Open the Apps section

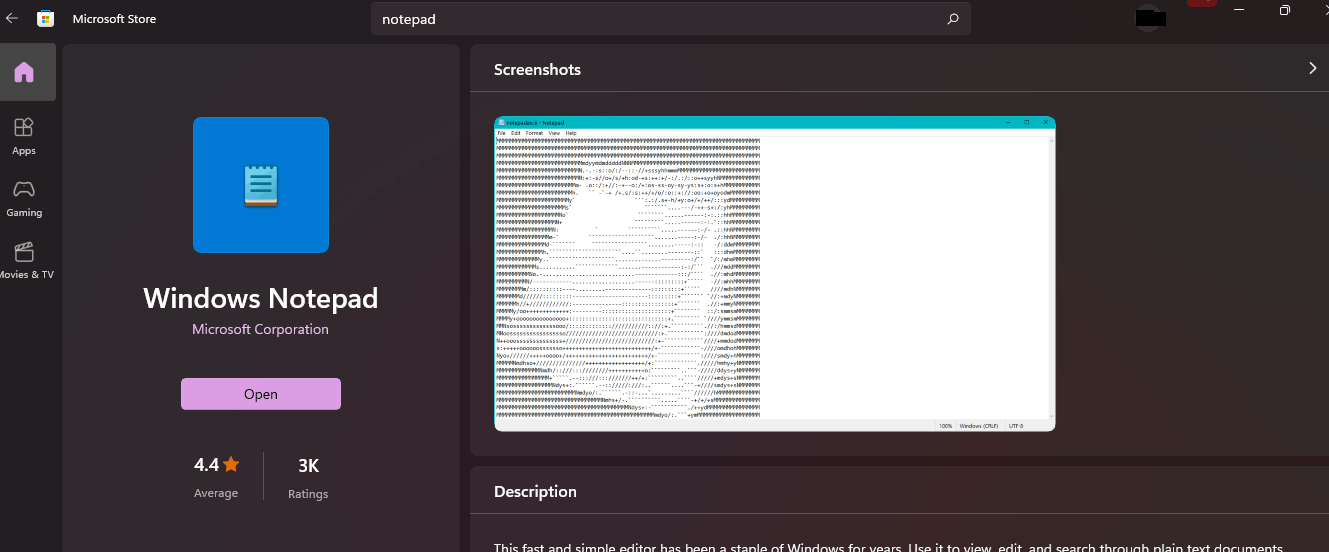tap(24, 136)
